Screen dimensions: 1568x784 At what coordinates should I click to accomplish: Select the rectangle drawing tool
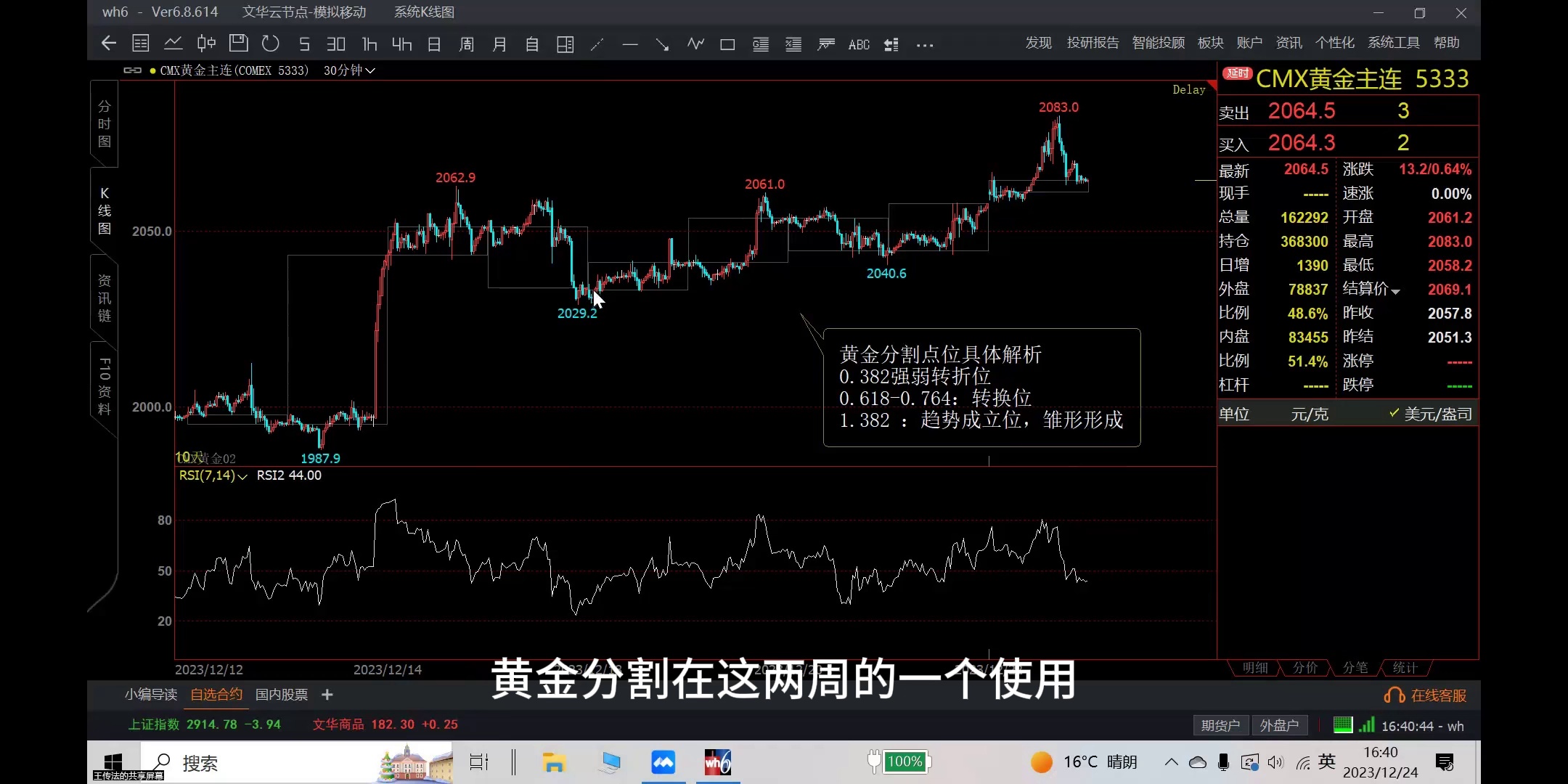(727, 44)
